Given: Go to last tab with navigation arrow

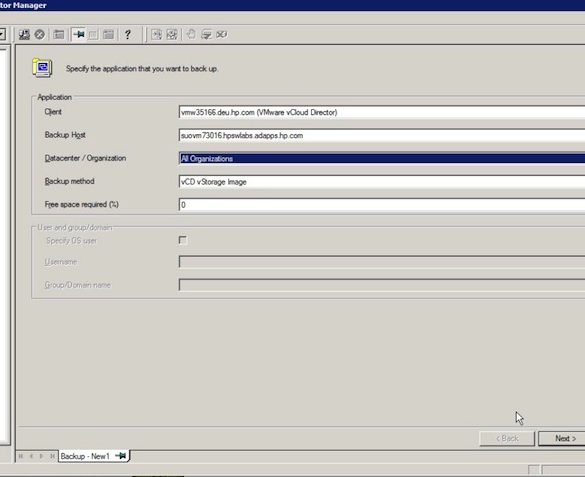Looking at the screenshot, I should click(x=52, y=456).
